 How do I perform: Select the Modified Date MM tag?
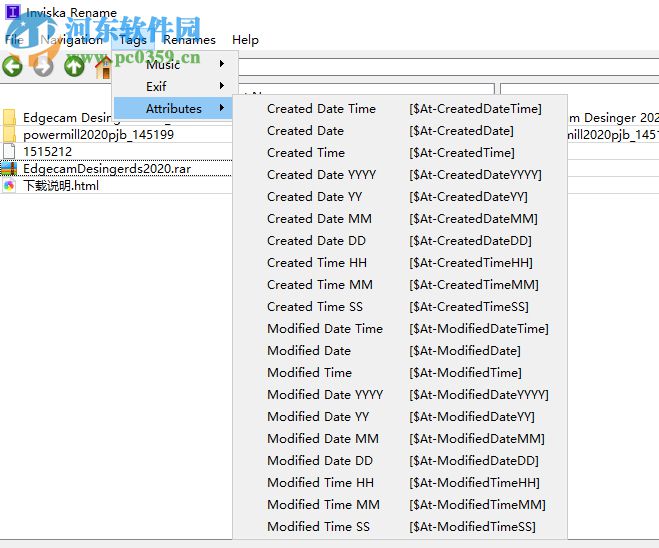coord(400,439)
